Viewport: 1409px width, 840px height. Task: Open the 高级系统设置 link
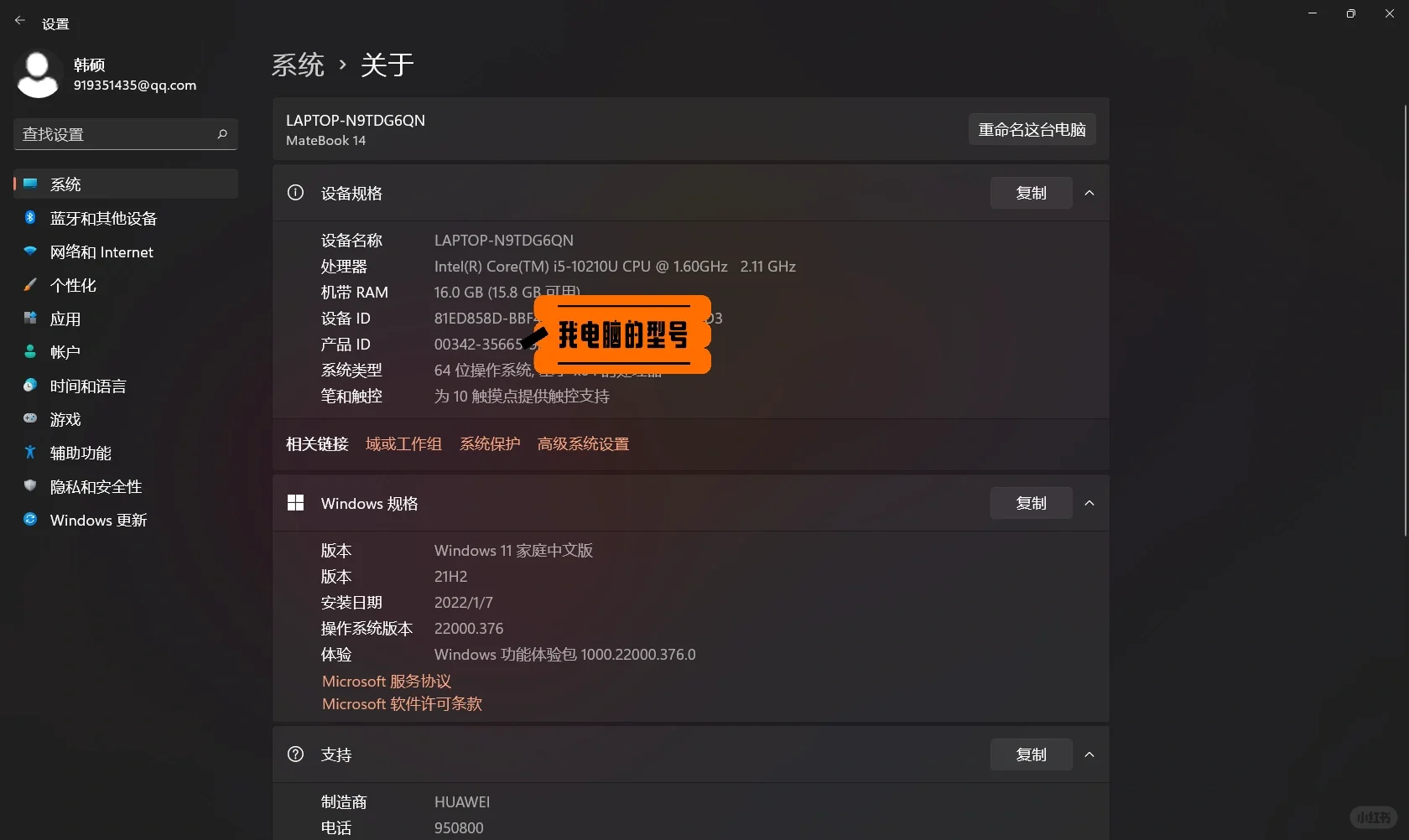tap(582, 444)
